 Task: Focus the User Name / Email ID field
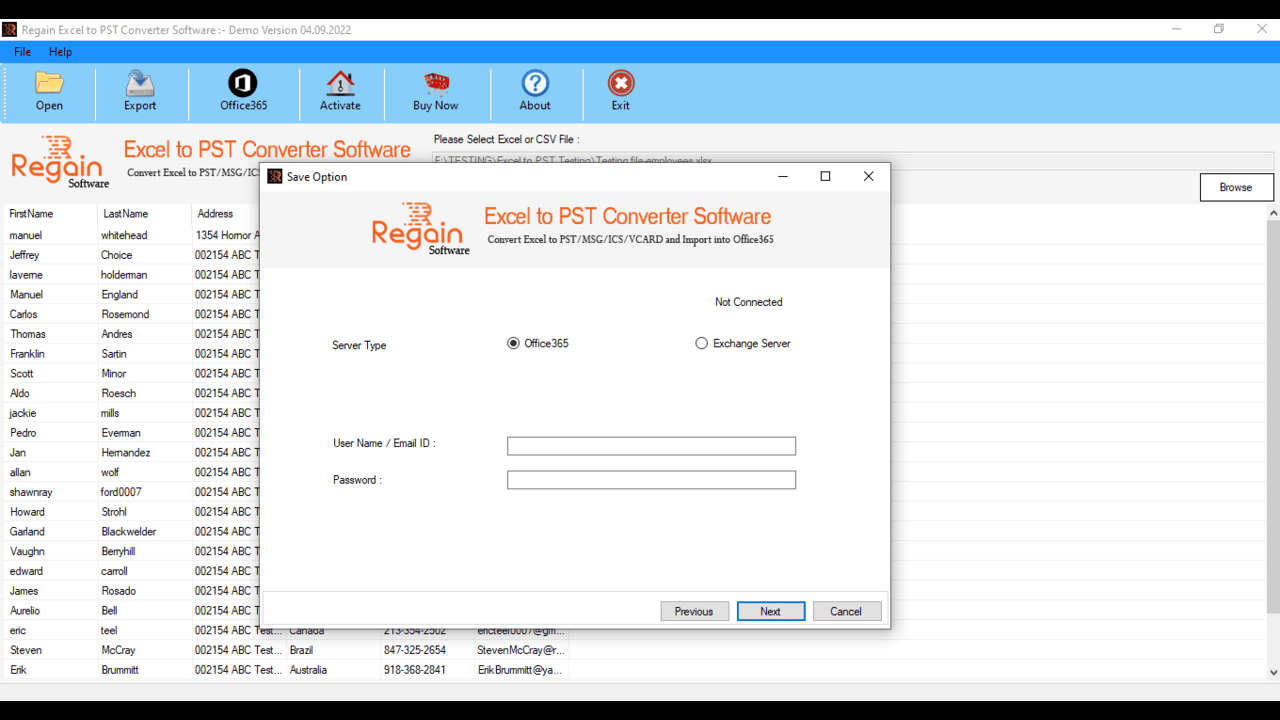(x=651, y=446)
